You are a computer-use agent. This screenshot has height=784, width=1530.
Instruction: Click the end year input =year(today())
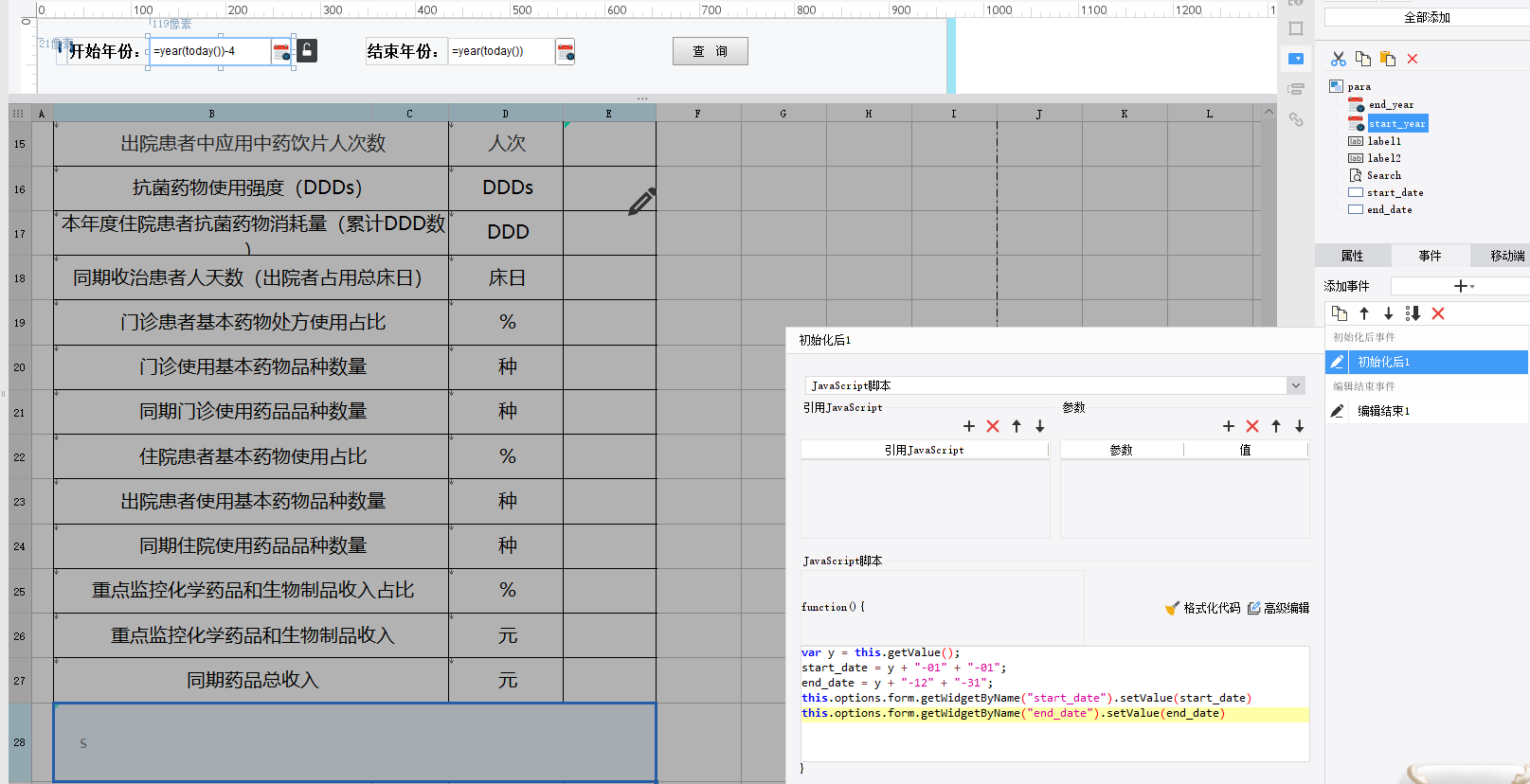(x=501, y=51)
